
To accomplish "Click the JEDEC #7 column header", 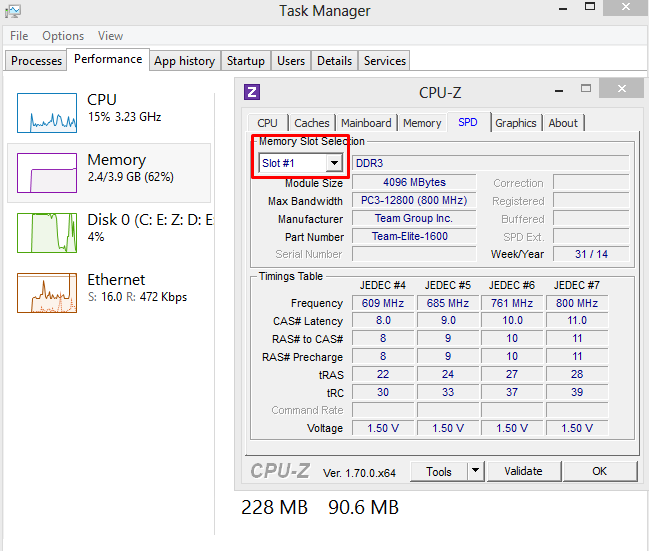I will coord(577,285).
